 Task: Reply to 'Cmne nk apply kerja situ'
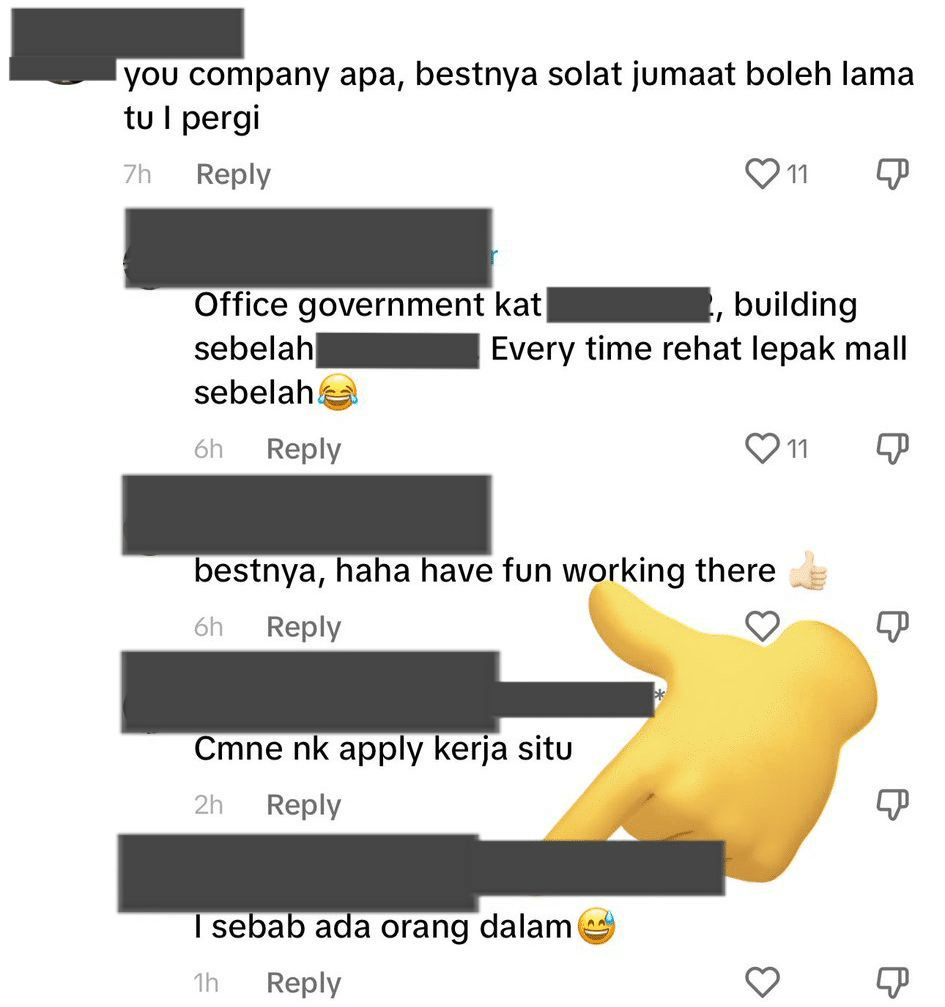[x=303, y=805]
